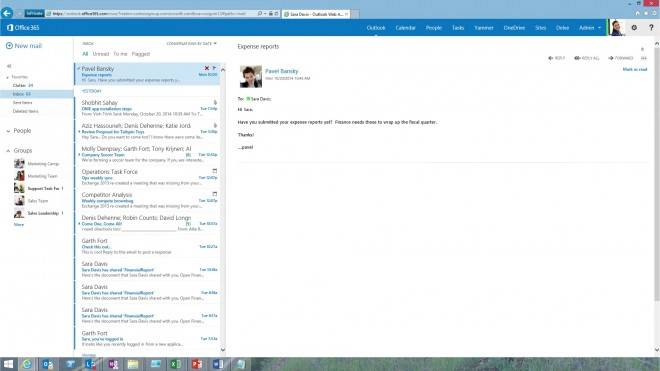The image size is (660, 371).
Task: Click More under Groups
Action: click(19, 224)
